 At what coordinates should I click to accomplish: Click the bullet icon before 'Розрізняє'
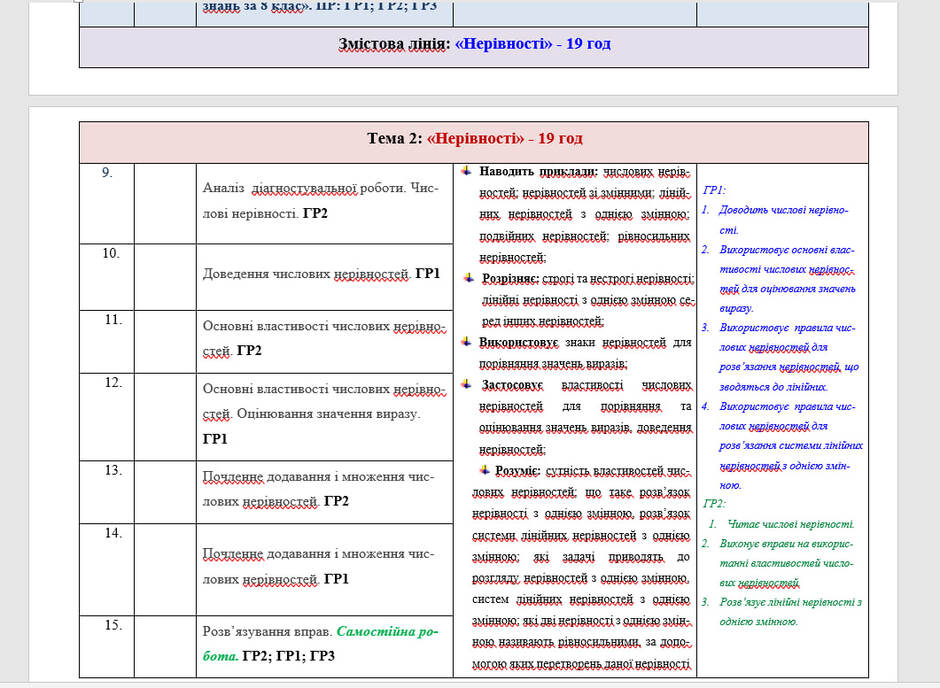(469, 279)
